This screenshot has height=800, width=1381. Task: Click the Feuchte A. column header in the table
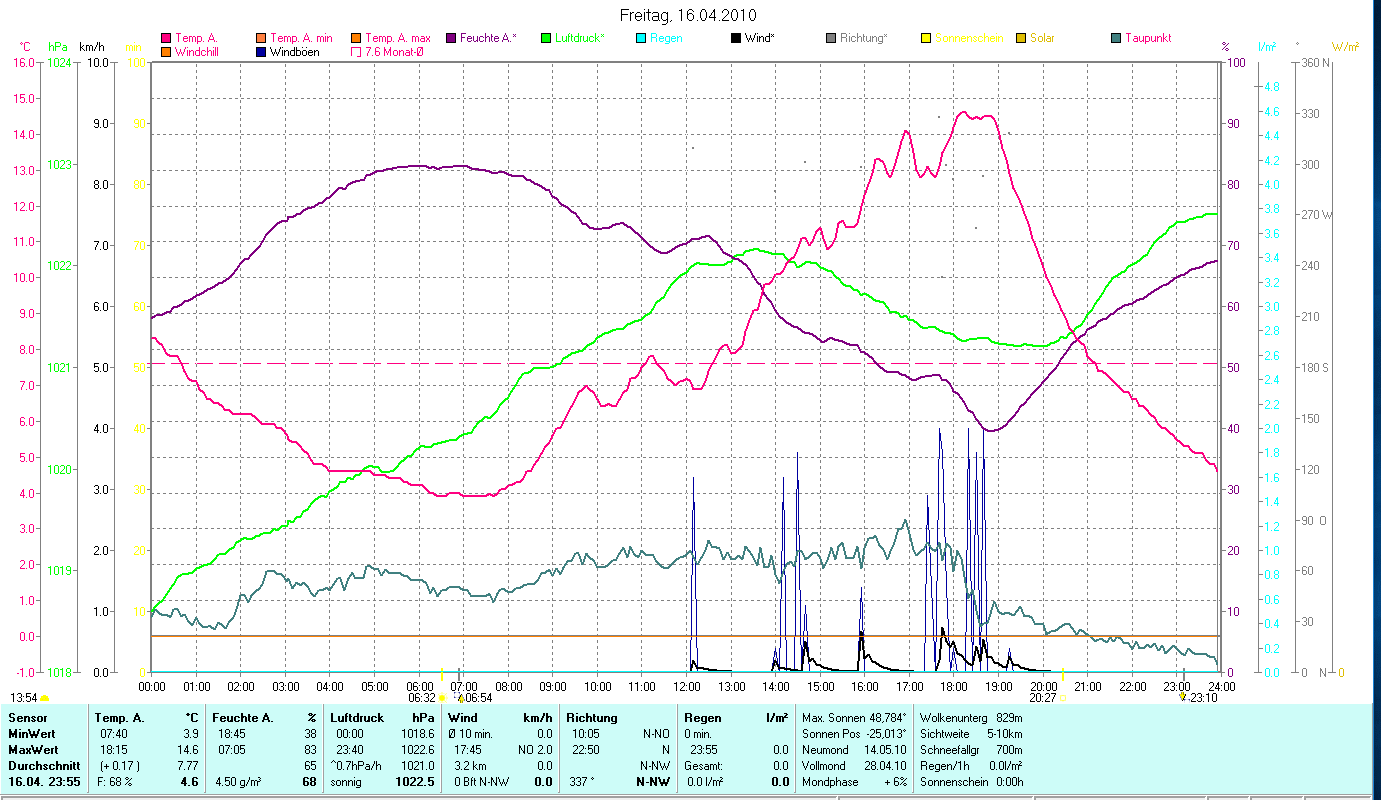coord(241,718)
